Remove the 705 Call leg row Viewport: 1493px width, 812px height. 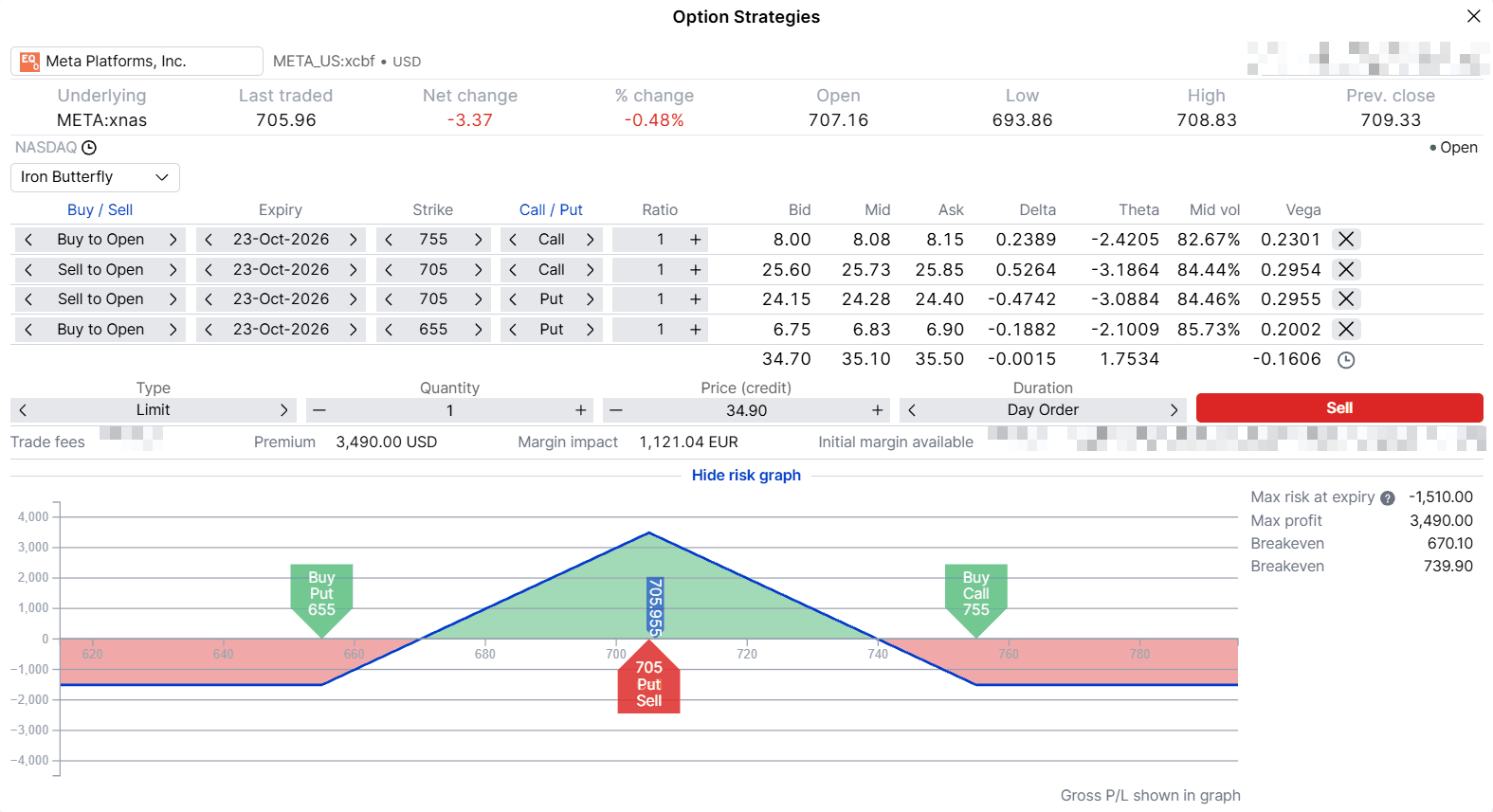[1346, 270]
